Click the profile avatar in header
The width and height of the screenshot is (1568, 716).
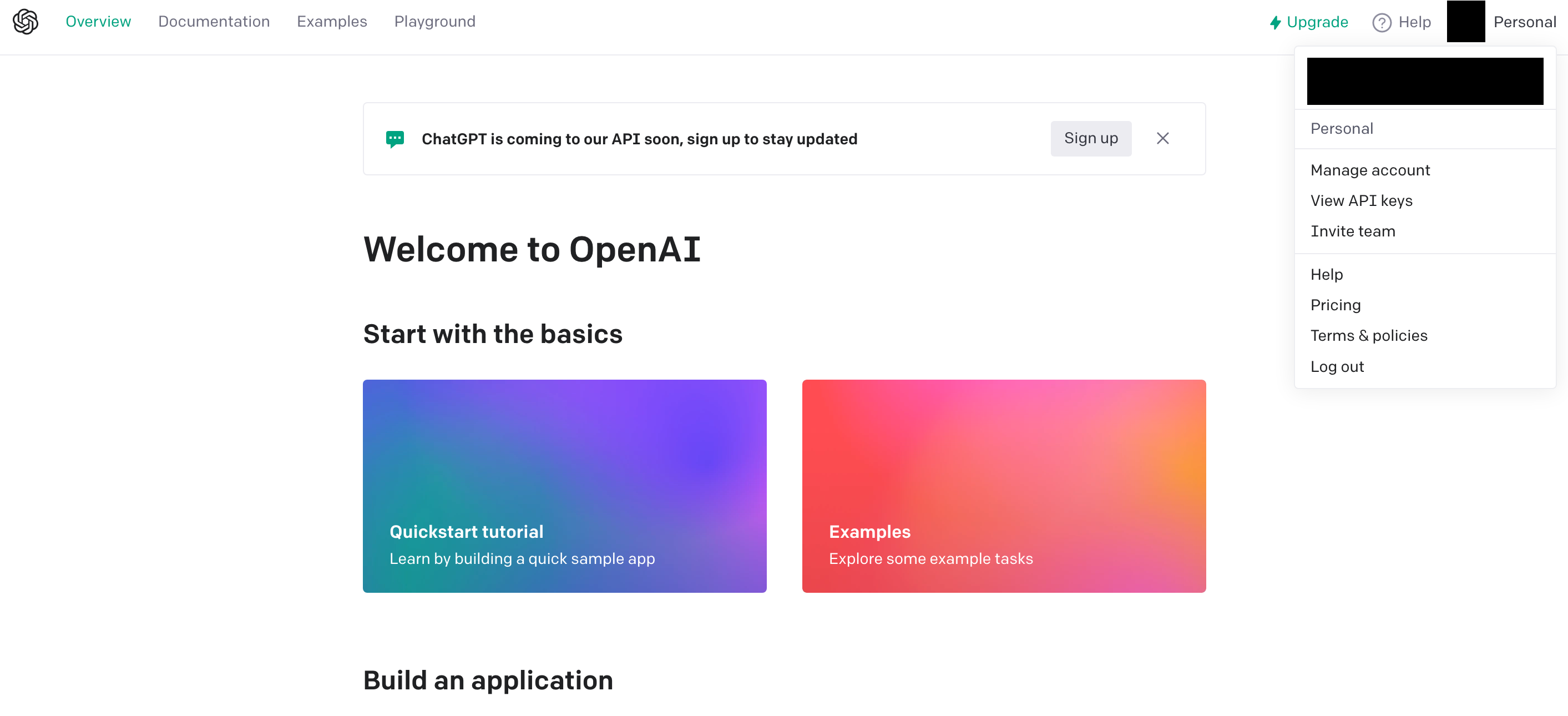click(1465, 21)
